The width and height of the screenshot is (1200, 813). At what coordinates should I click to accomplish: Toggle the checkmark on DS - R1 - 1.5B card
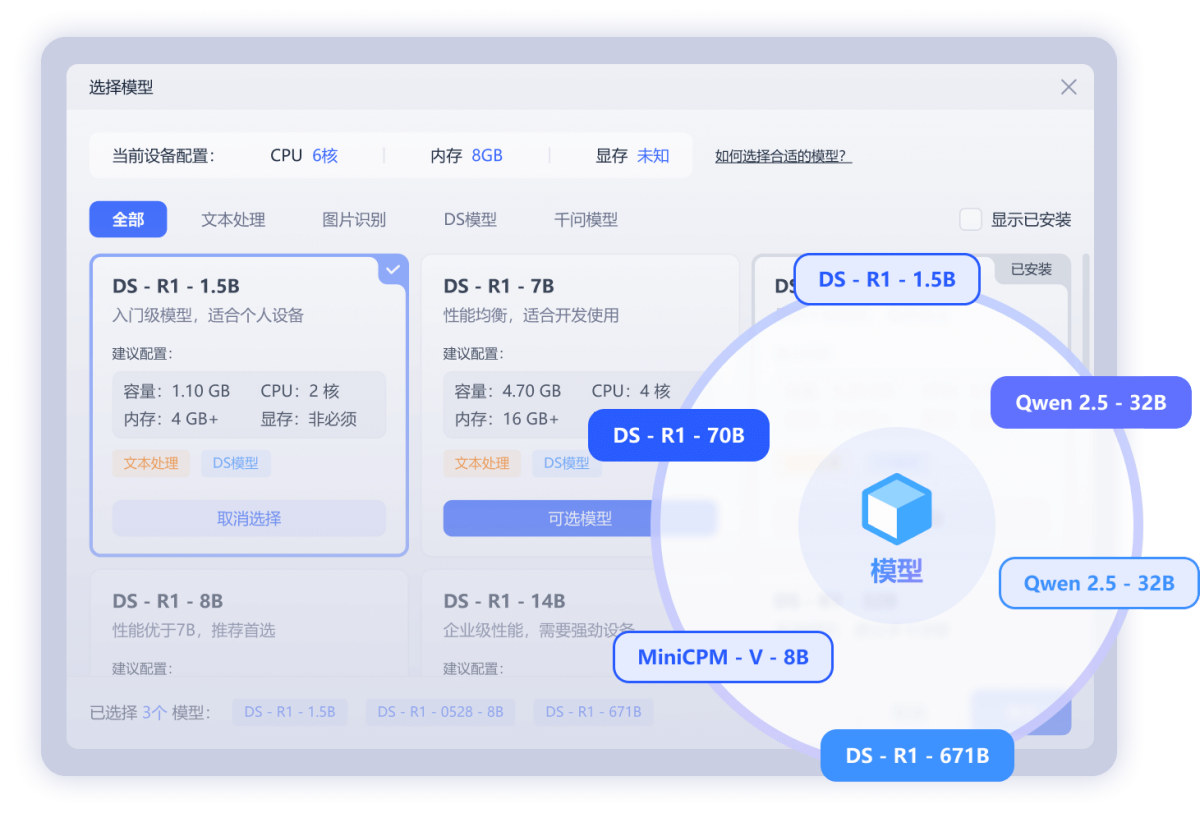[x=394, y=269]
